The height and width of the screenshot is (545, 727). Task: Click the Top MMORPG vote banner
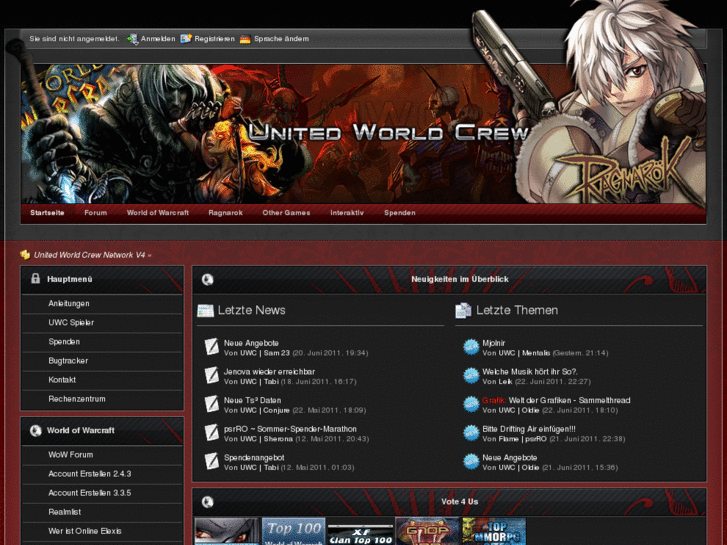coord(494,532)
